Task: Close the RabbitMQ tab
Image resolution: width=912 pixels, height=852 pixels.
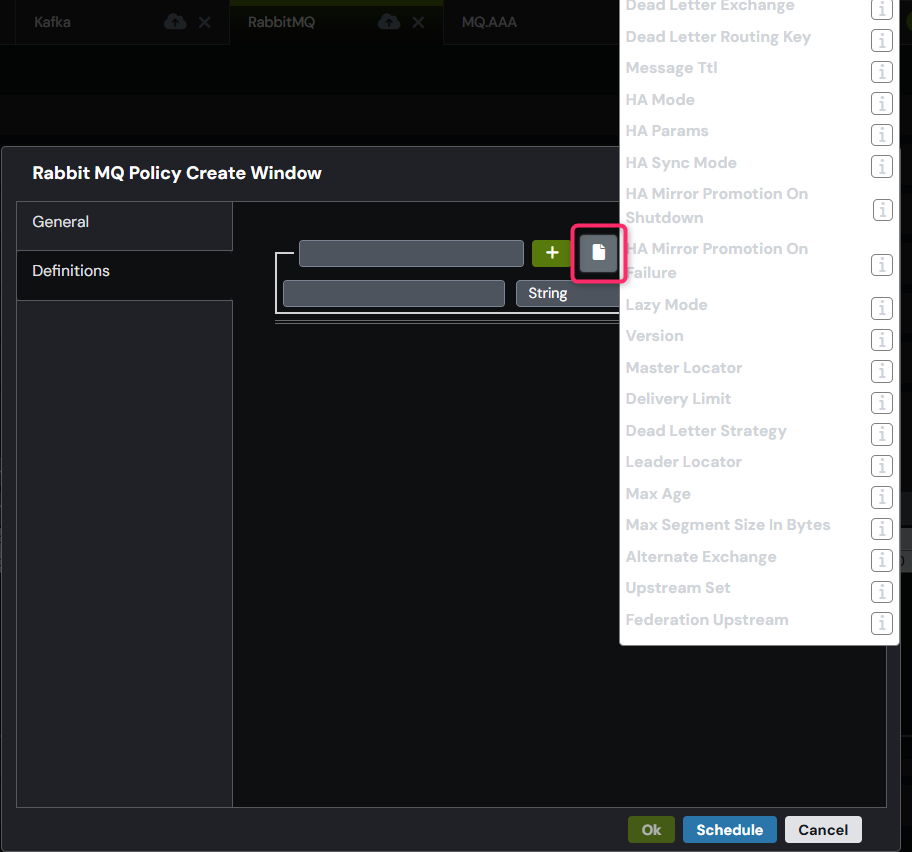Action: pos(418,23)
